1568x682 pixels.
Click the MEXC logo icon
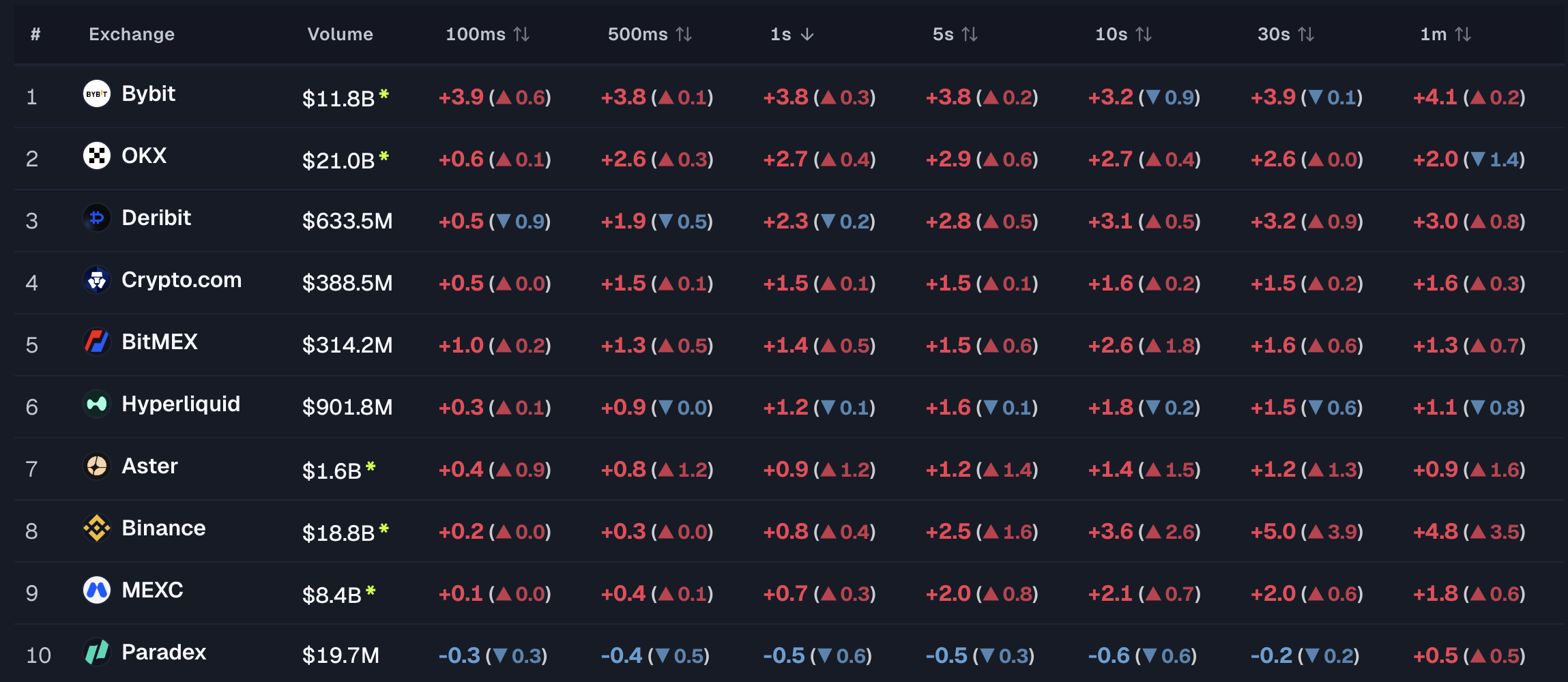click(x=97, y=590)
